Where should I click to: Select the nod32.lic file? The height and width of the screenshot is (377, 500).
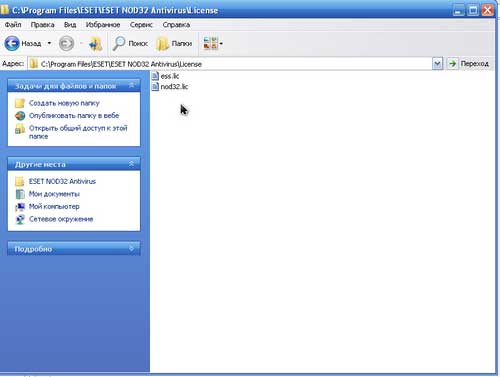(x=170, y=87)
